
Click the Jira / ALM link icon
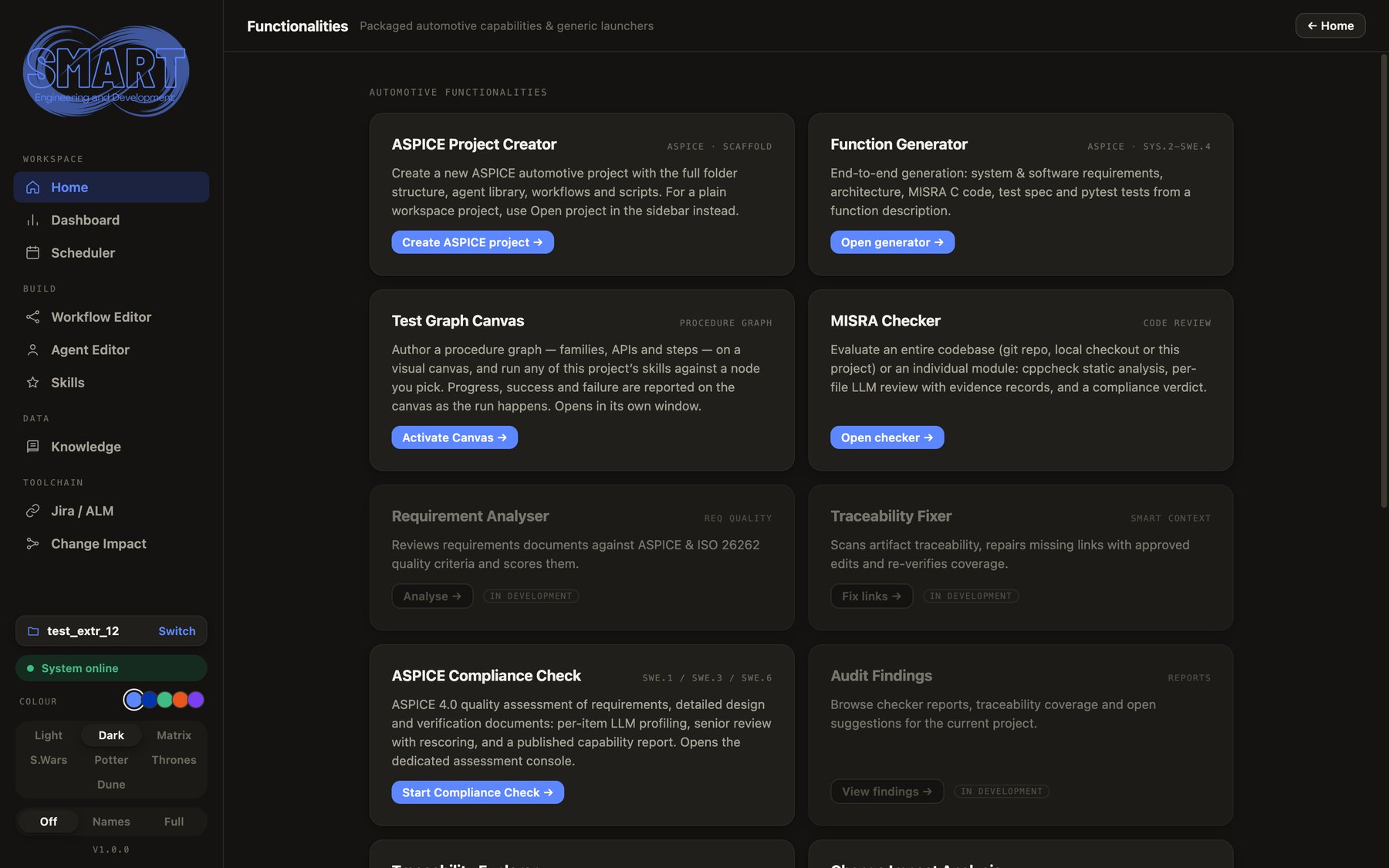(32, 511)
